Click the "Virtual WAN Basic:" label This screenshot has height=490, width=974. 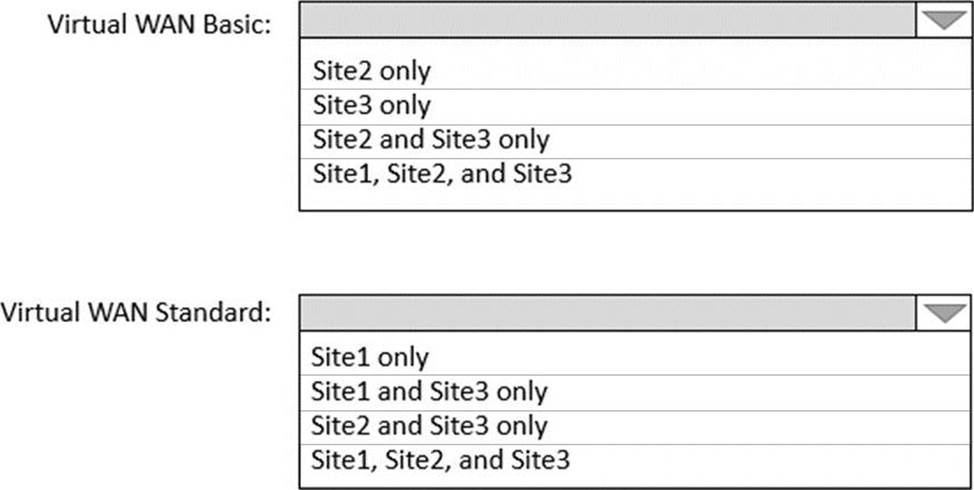click(x=159, y=25)
